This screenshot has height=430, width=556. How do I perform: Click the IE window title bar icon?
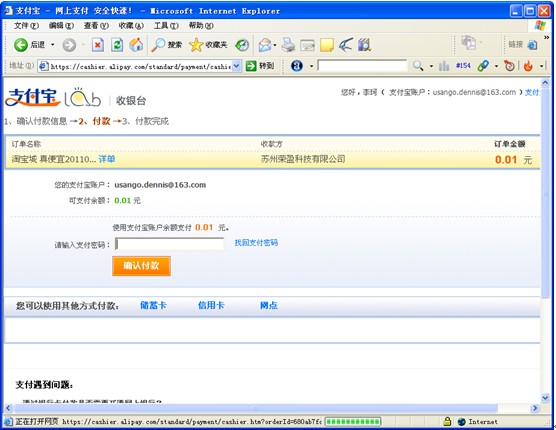coord(9,11)
